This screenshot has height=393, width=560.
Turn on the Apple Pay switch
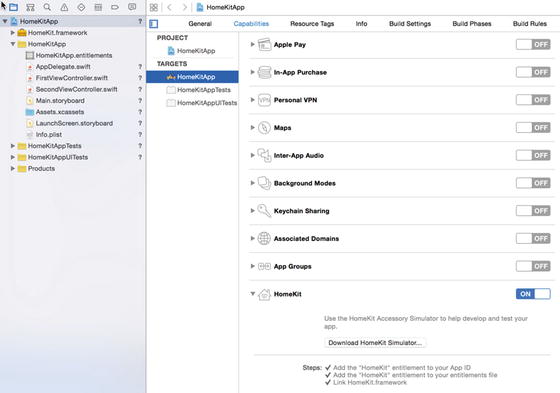pos(533,45)
